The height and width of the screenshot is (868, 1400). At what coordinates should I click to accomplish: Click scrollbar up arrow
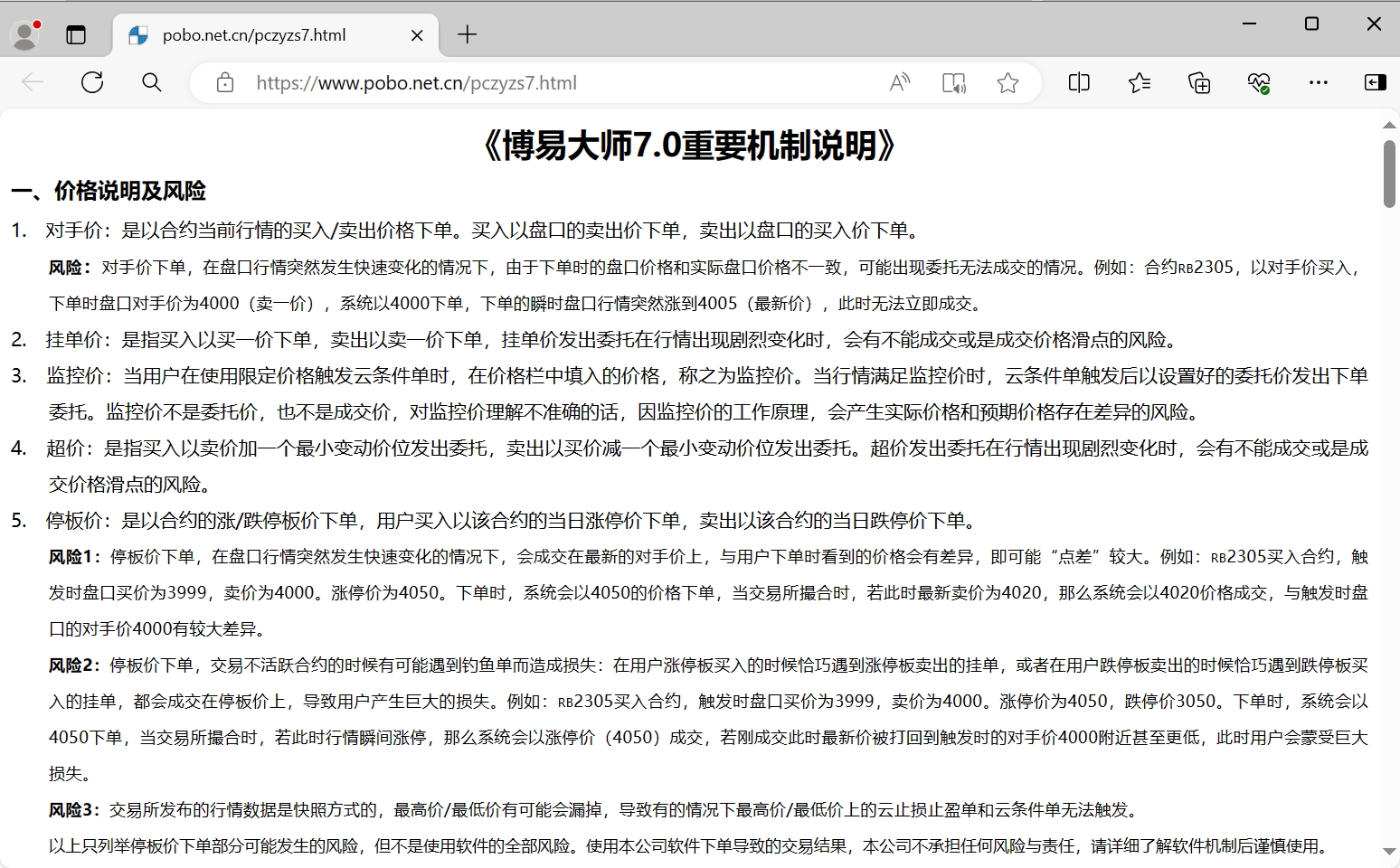[x=1389, y=125]
